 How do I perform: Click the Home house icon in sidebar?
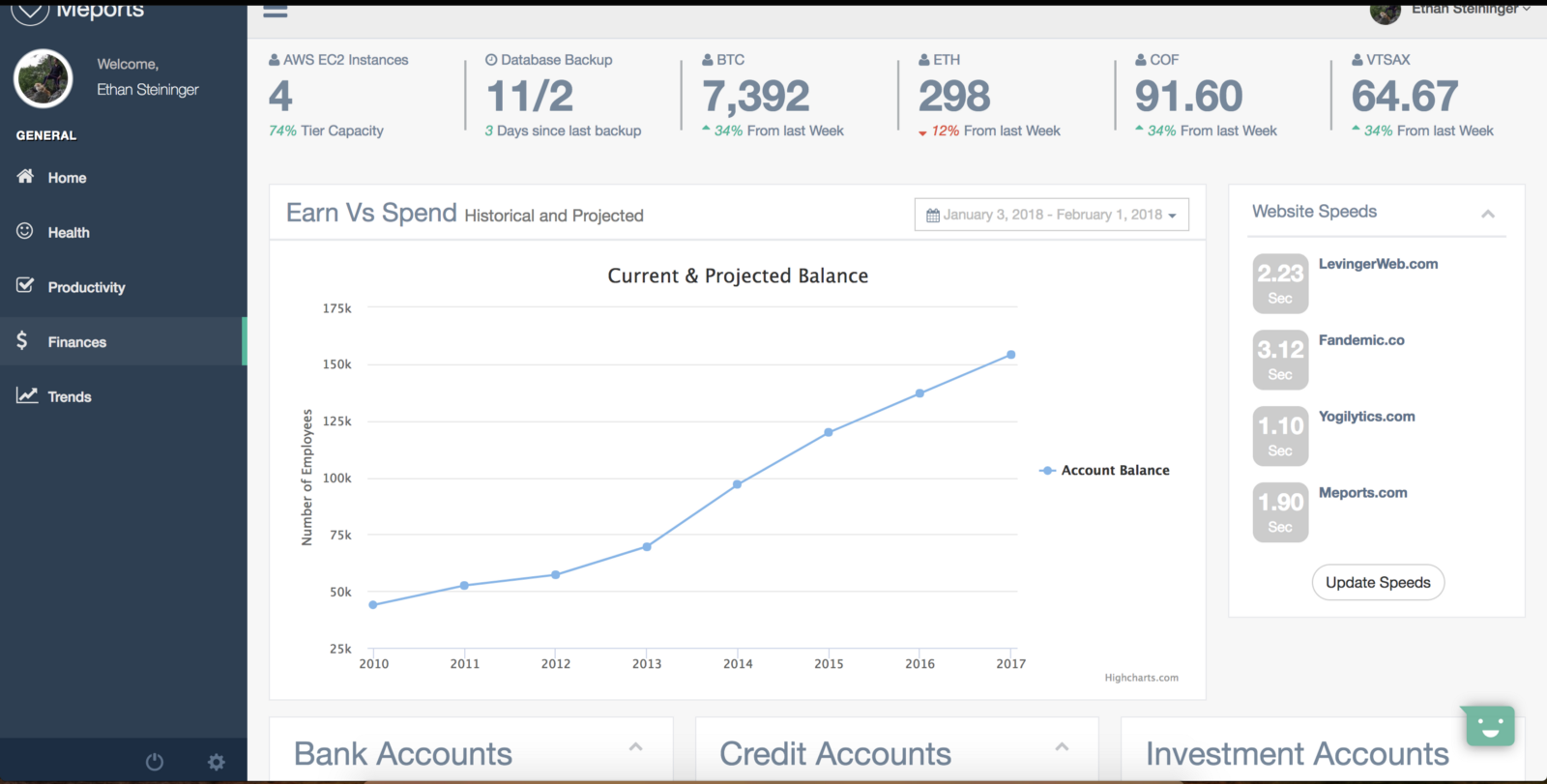(x=25, y=176)
